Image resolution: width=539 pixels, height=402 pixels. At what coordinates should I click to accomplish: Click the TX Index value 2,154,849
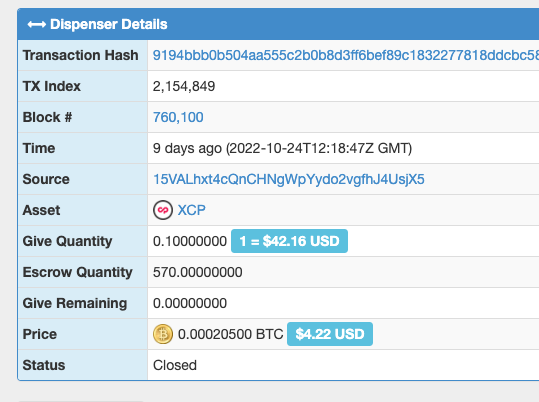184,86
